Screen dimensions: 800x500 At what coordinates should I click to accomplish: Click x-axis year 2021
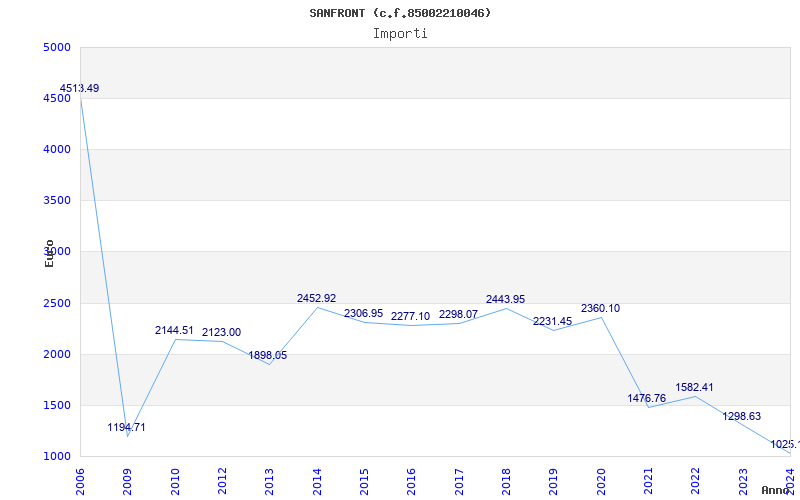tap(648, 481)
